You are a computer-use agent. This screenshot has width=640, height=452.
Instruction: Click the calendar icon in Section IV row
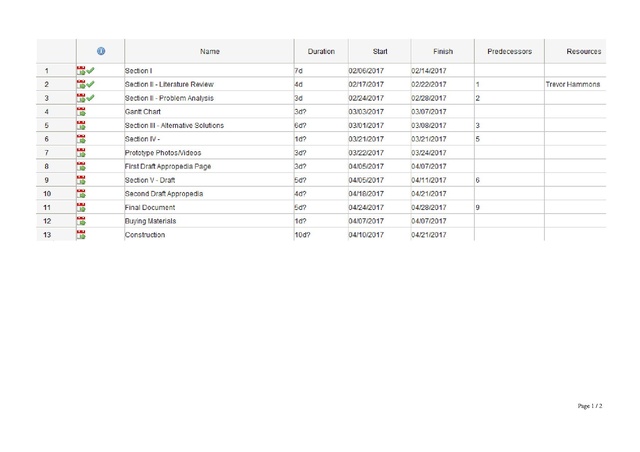pyautogui.click(x=81, y=139)
